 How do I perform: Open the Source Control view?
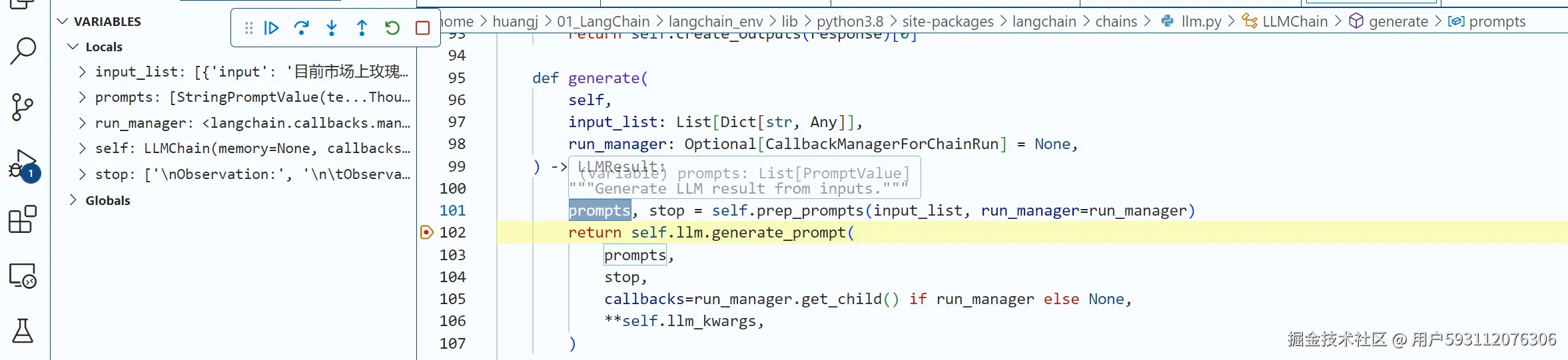(23, 106)
